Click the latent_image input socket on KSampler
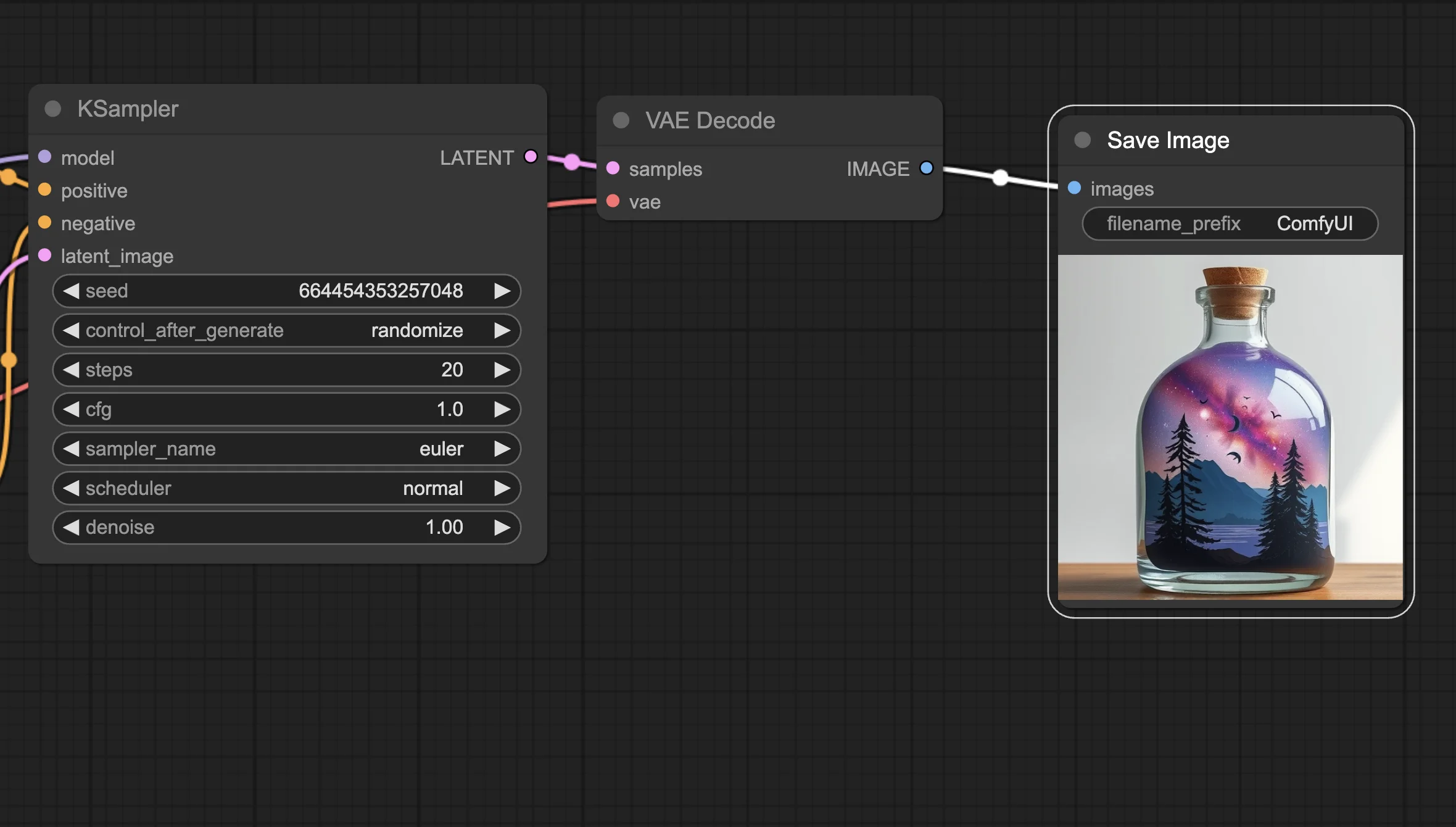Image resolution: width=1456 pixels, height=827 pixels. coord(44,255)
